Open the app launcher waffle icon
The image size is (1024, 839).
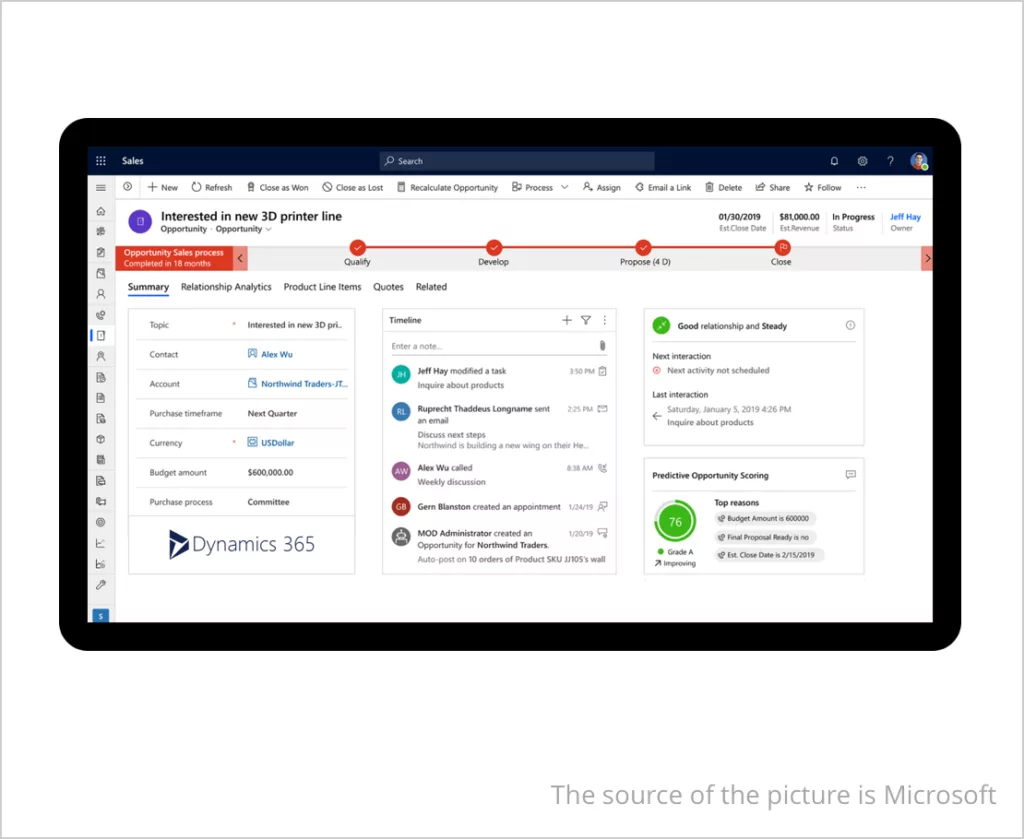point(100,161)
